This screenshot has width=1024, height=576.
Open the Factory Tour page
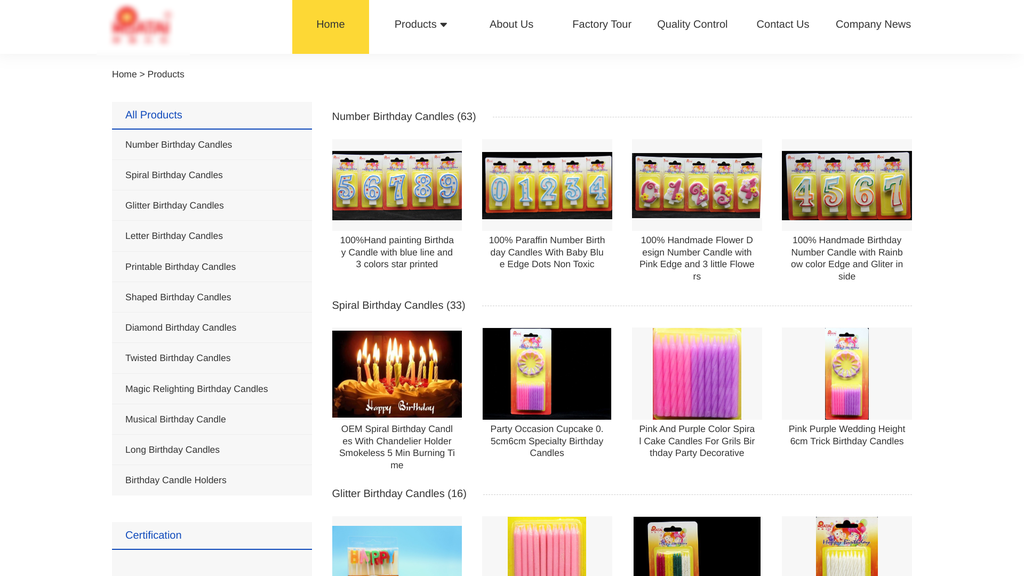601,25
